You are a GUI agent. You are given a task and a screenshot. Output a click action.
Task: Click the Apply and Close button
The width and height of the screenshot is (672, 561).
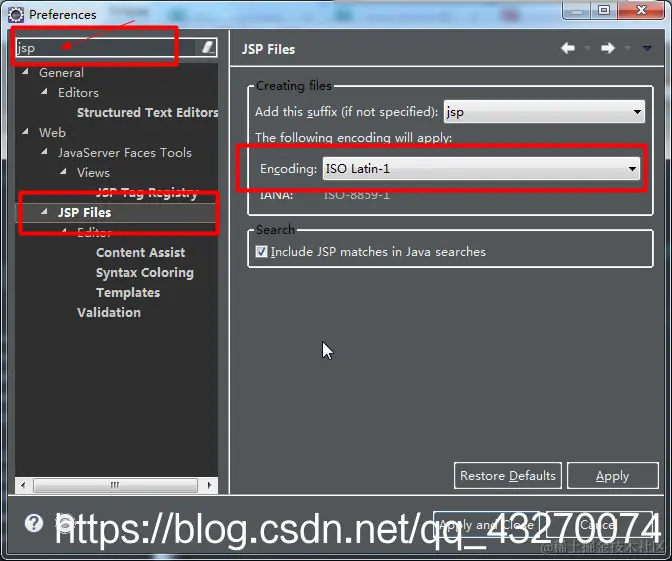(x=486, y=525)
